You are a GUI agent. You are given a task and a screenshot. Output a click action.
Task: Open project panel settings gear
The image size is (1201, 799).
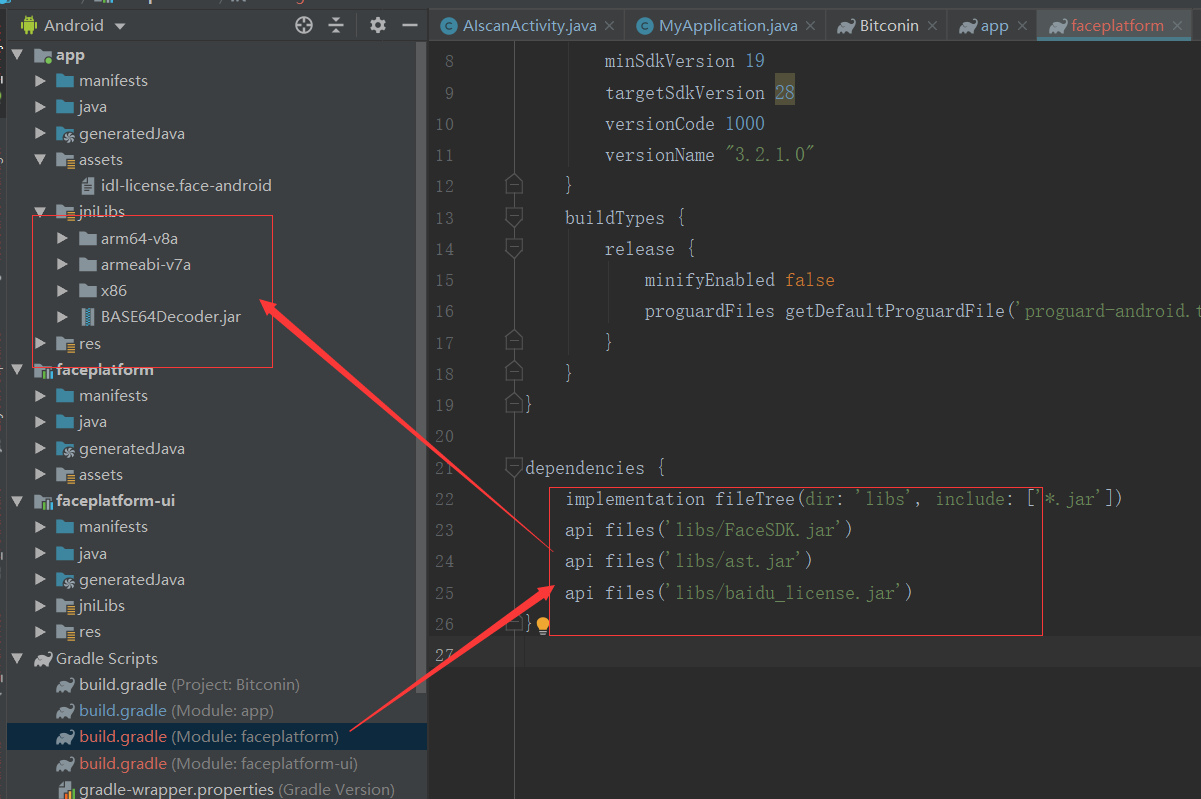(377, 25)
